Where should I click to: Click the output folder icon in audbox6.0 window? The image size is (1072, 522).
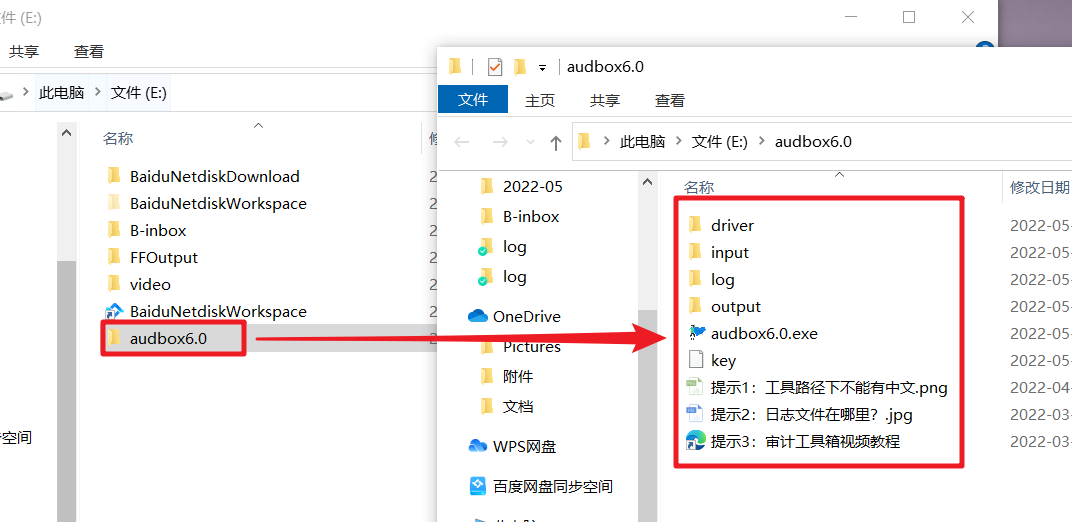click(x=695, y=306)
